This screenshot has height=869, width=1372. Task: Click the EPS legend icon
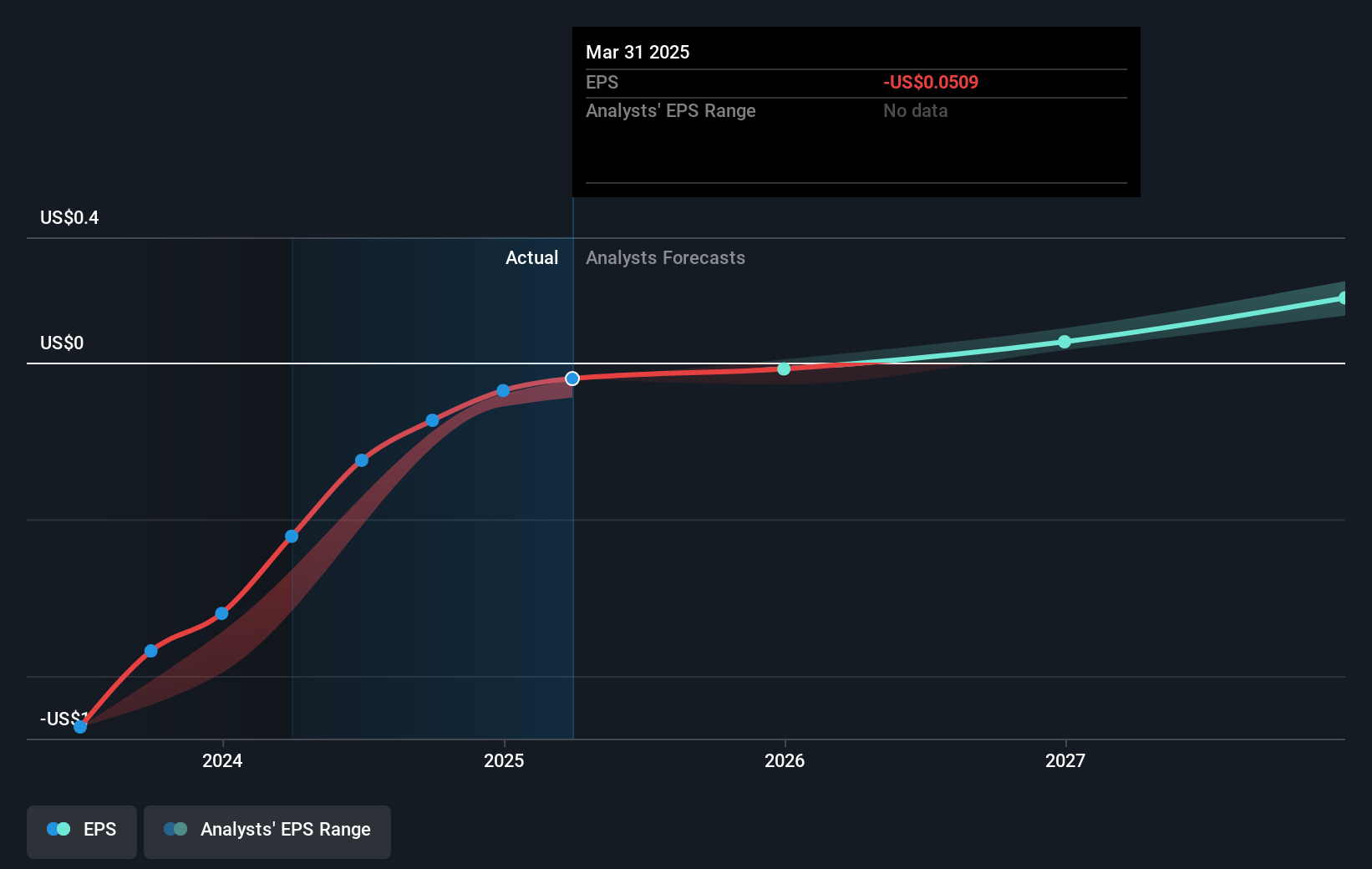(x=58, y=829)
